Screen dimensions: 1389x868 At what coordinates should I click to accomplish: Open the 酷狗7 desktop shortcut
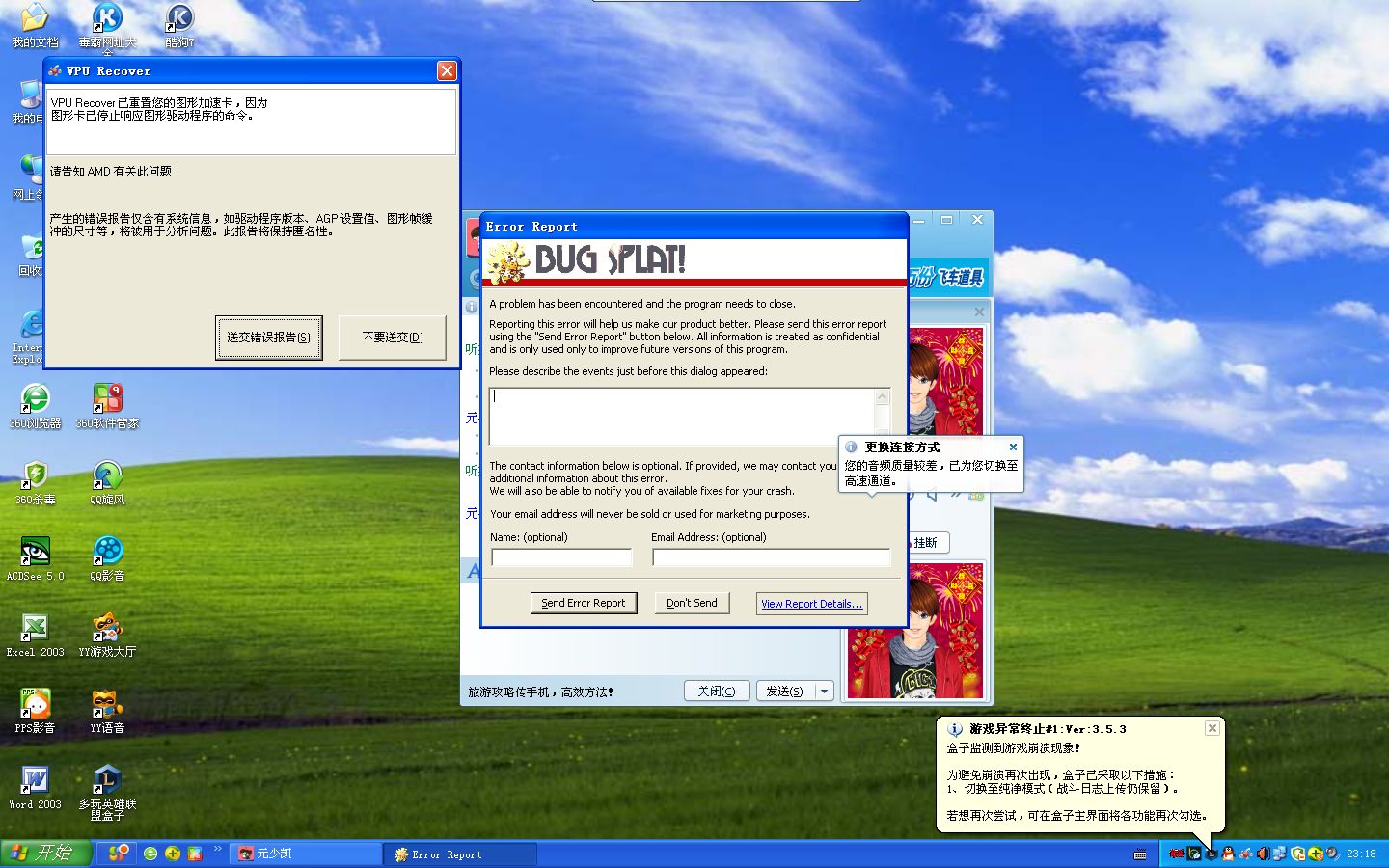pos(179,25)
